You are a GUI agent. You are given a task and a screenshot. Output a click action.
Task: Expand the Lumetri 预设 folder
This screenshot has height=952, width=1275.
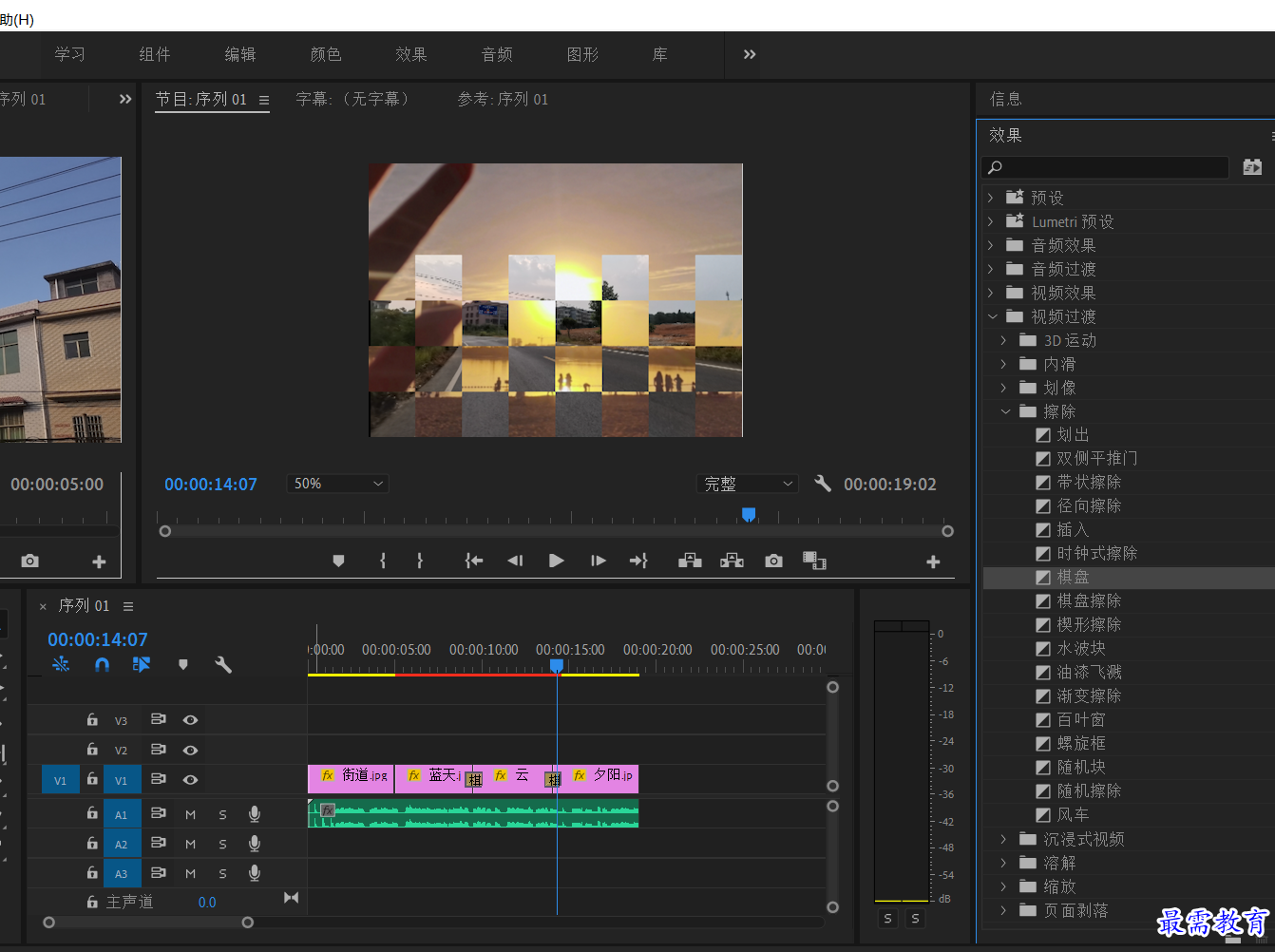click(x=991, y=221)
